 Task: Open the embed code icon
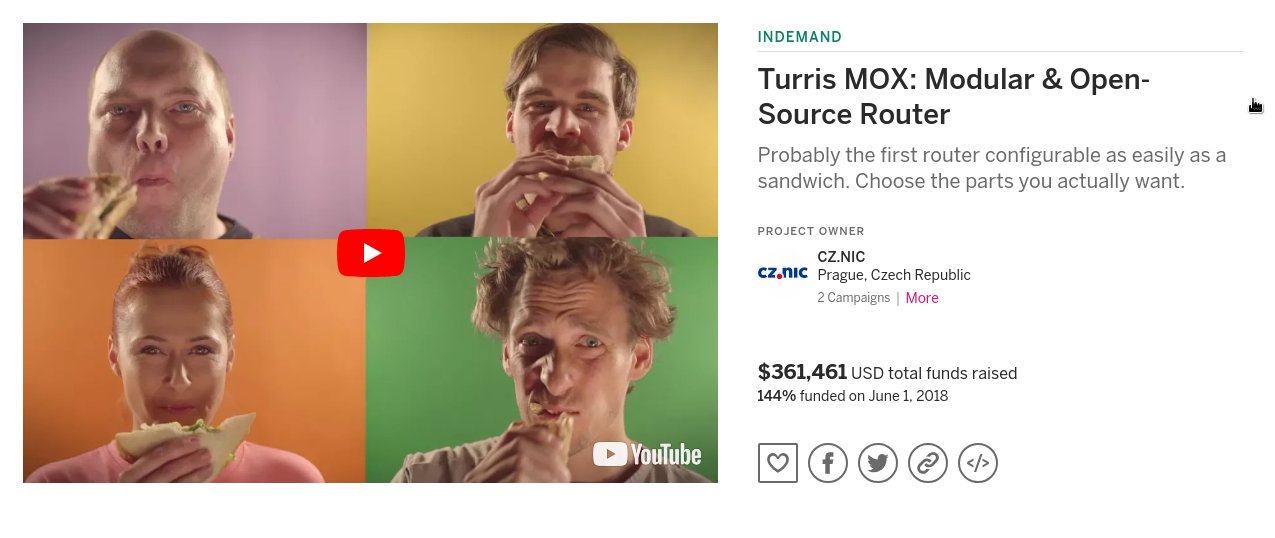pyautogui.click(x=977, y=463)
